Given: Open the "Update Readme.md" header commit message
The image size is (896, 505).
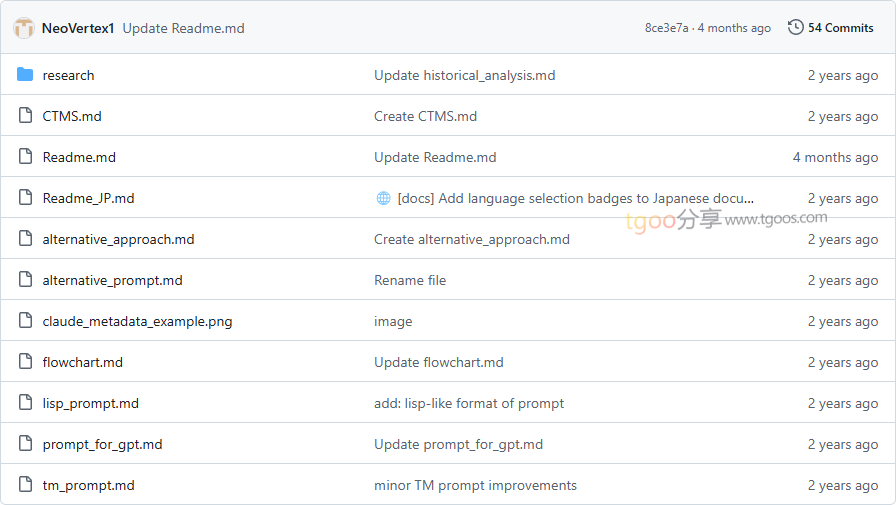Looking at the screenshot, I should 183,28.
